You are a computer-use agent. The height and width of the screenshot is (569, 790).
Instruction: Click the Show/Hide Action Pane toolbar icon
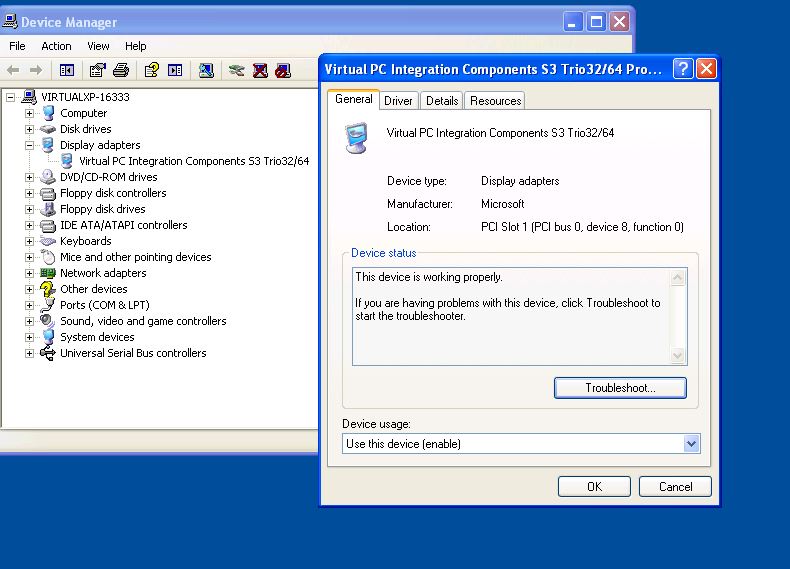pos(175,70)
